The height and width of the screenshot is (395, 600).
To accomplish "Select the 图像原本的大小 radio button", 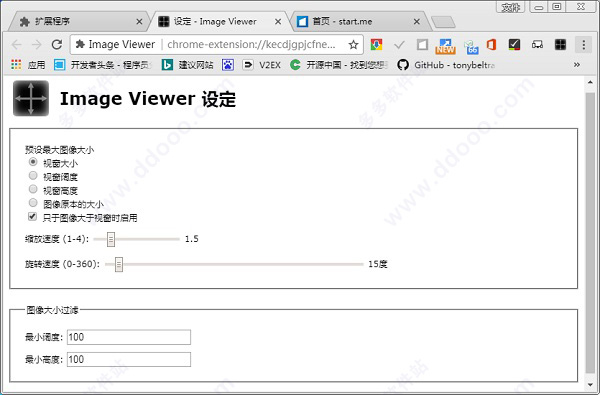I will tap(33, 203).
